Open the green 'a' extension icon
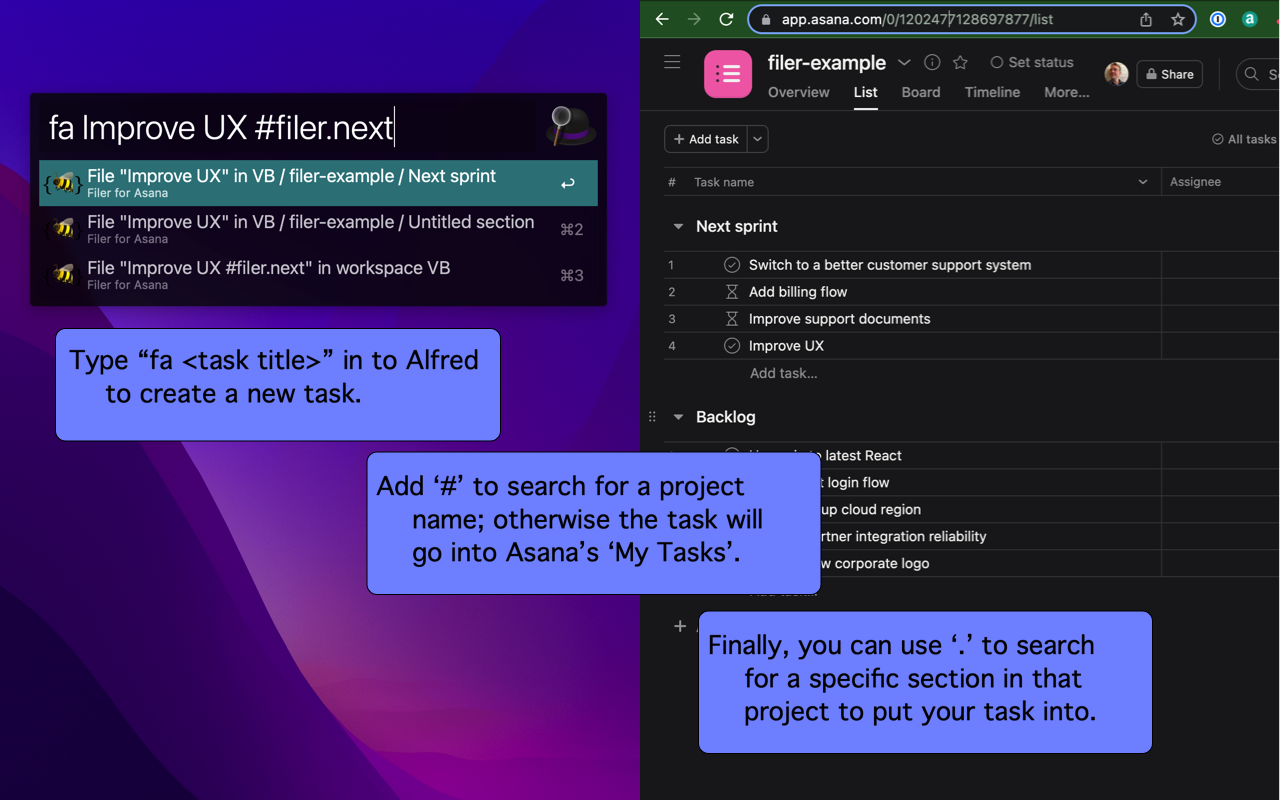The height and width of the screenshot is (800, 1280). (x=1249, y=19)
